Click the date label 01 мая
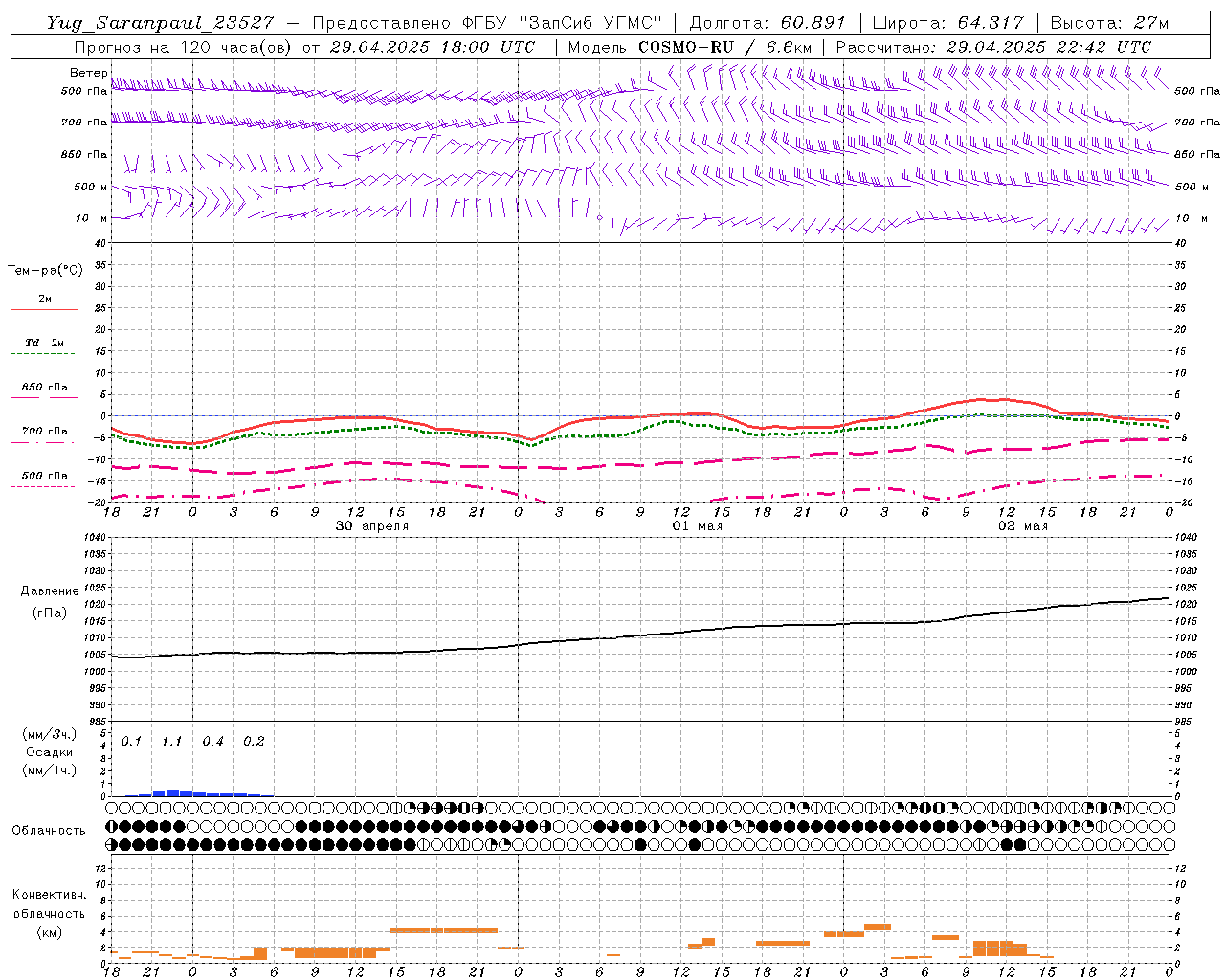The height and width of the screenshot is (980, 1225). pyautogui.click(x=697, y=525)
